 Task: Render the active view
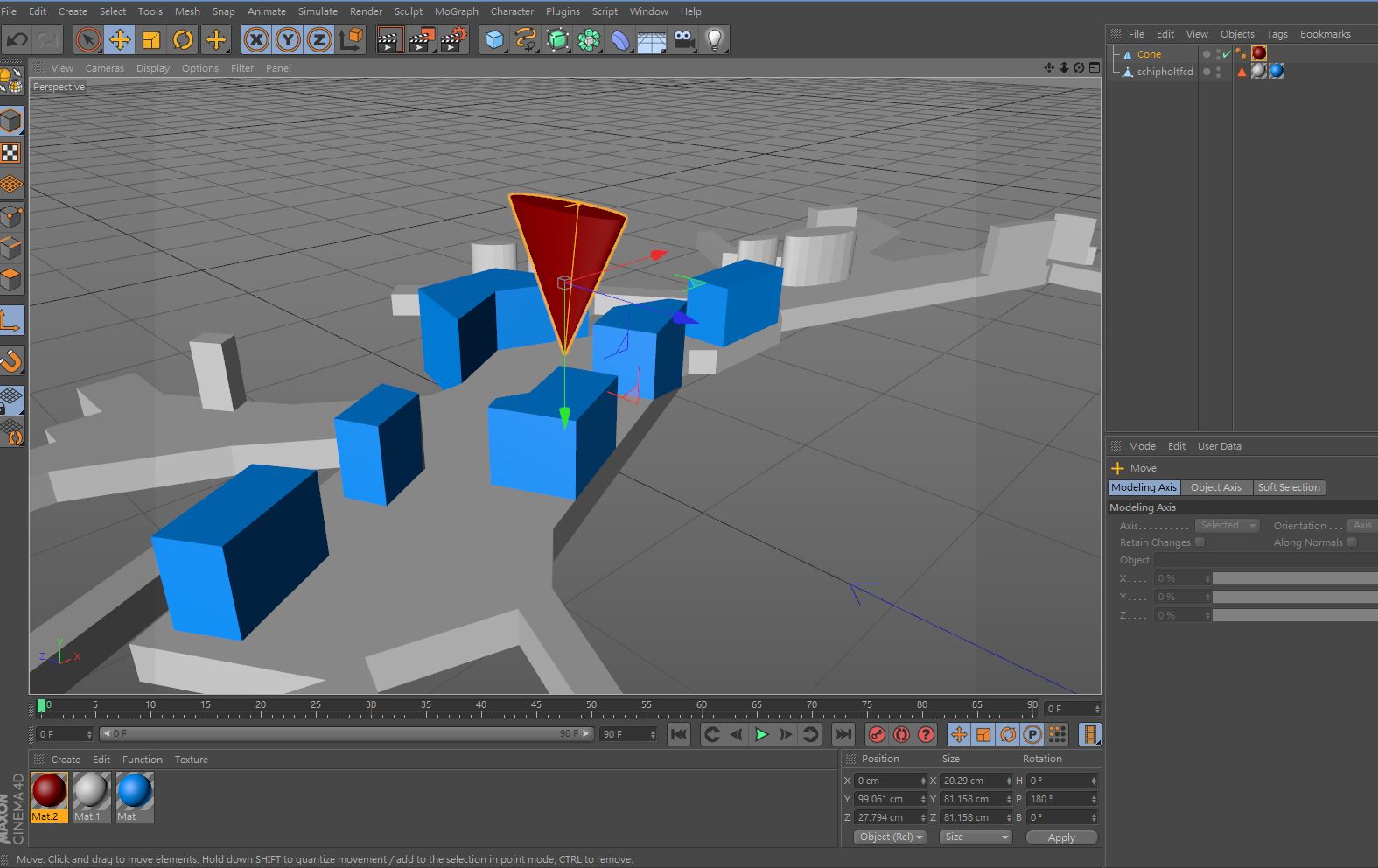(x=388, y=39)
